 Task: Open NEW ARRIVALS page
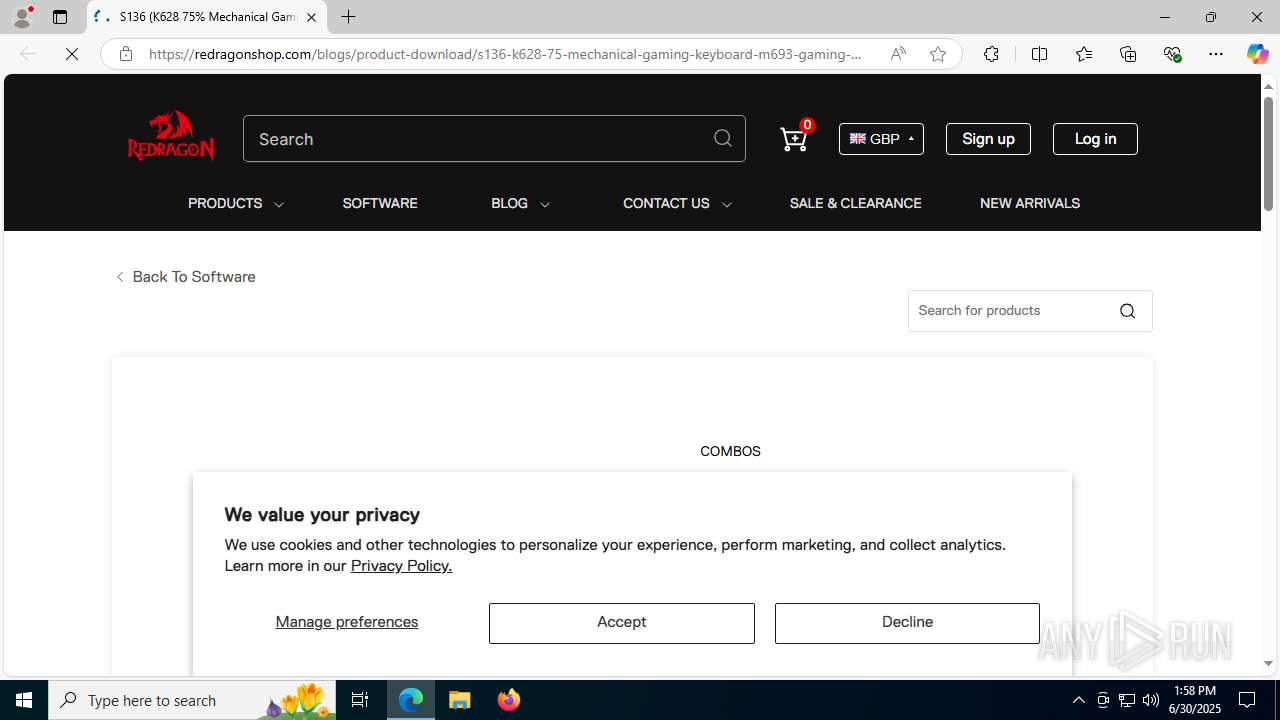pyautogui.click(x=1030, y=203)
